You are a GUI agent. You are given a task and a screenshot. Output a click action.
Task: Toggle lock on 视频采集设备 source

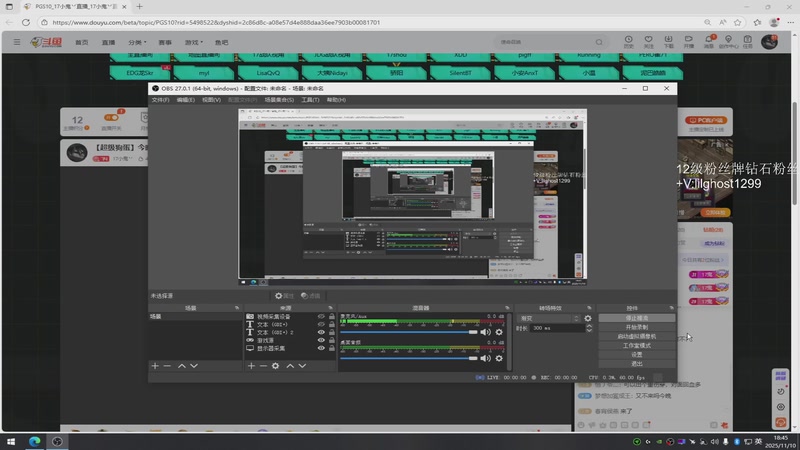pos(332,316)
